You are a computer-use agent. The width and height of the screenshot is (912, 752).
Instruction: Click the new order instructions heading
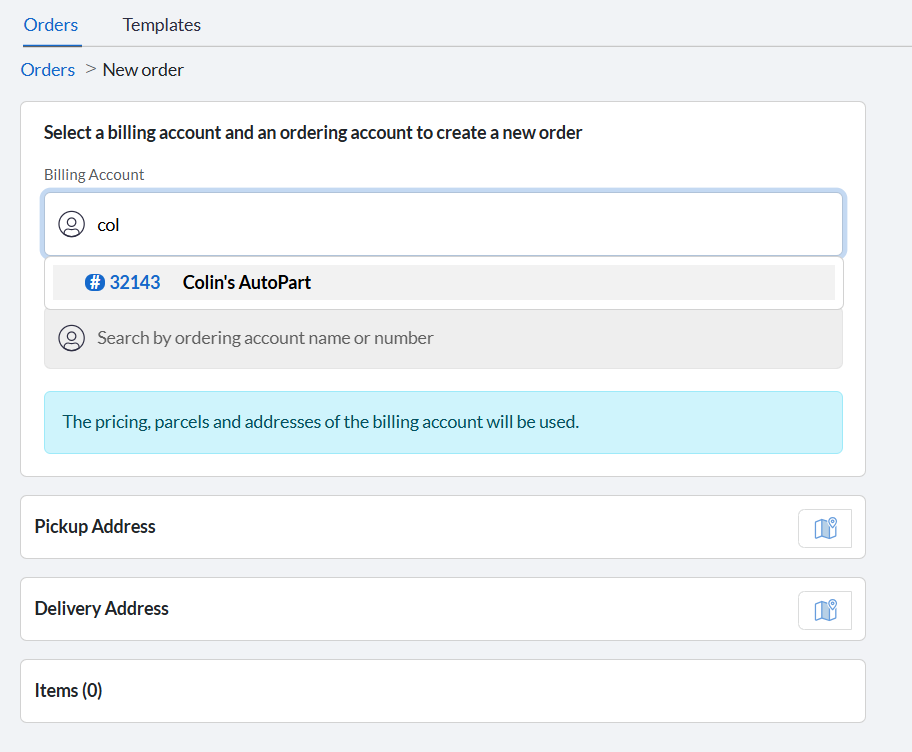[313, 133]
